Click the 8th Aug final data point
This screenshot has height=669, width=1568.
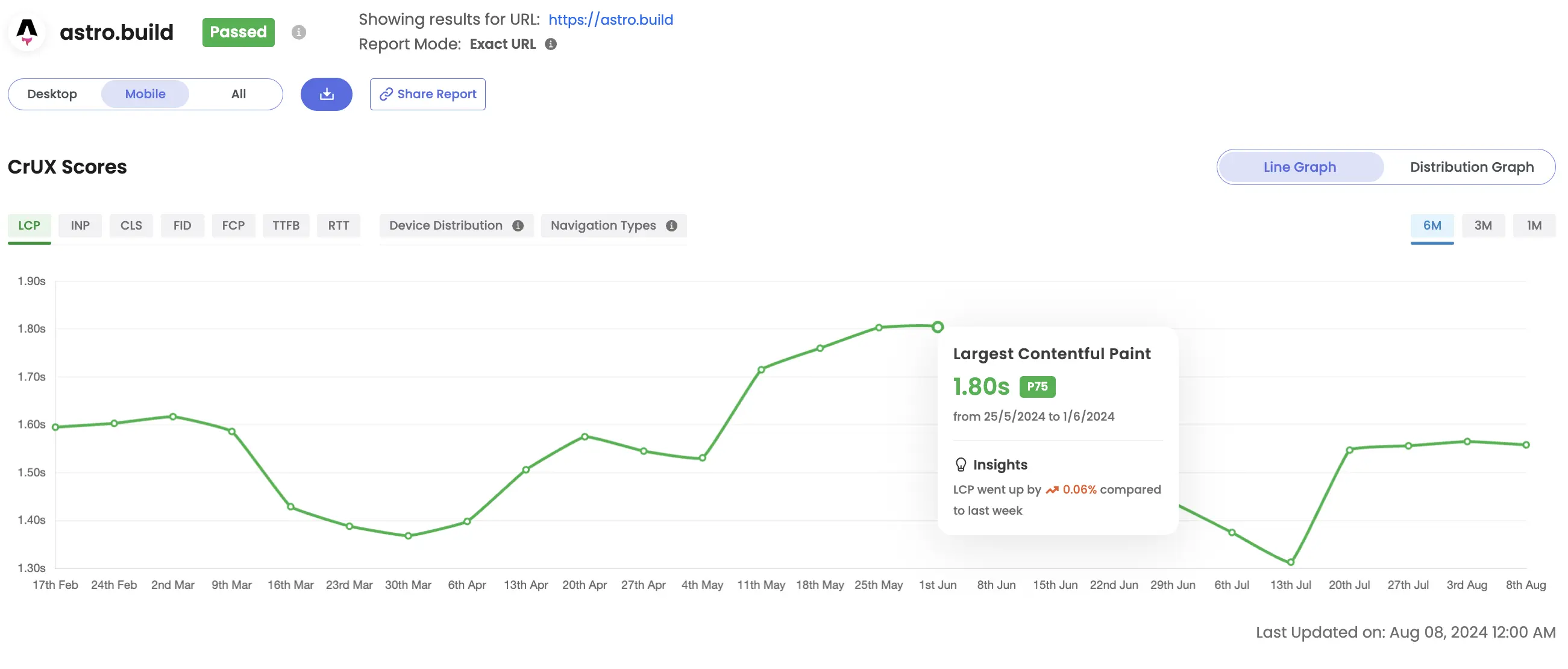[1526, 445]
